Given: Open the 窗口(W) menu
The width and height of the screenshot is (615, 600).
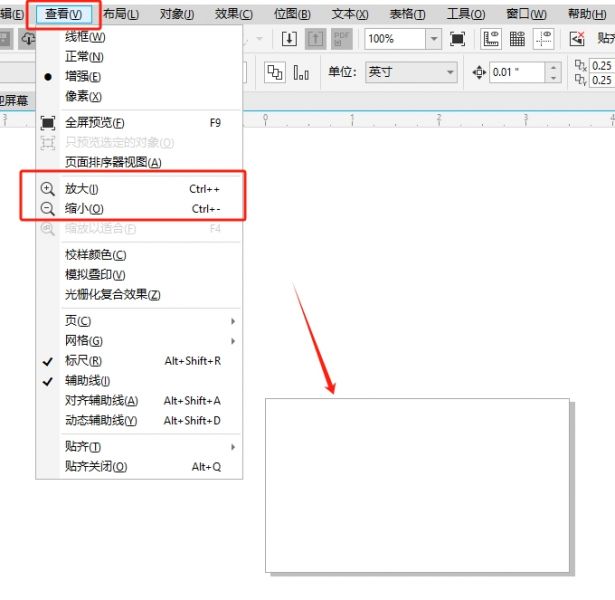Looking at the screenshot, I should pyautogui.click(x=526, y=15).
